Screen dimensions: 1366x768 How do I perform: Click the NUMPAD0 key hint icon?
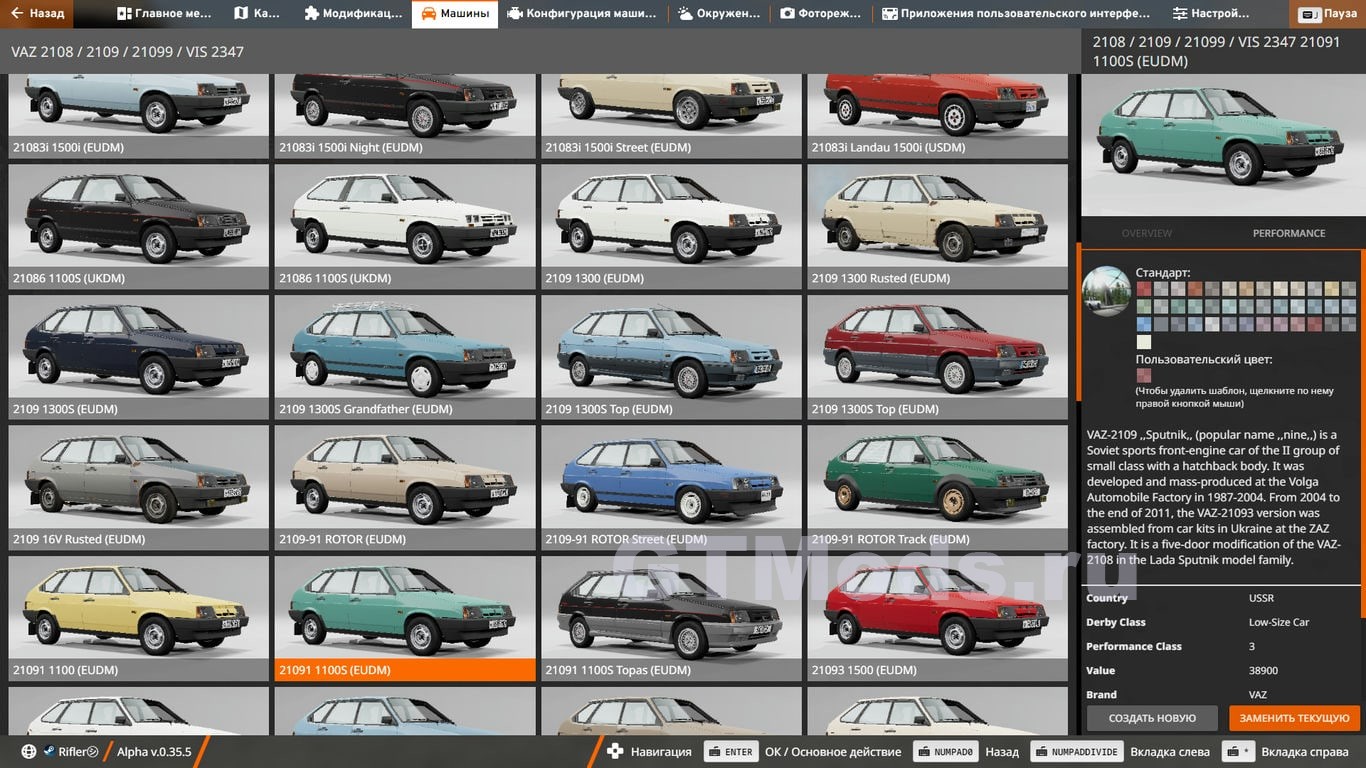pyautogui.click(x=945, y=752)
